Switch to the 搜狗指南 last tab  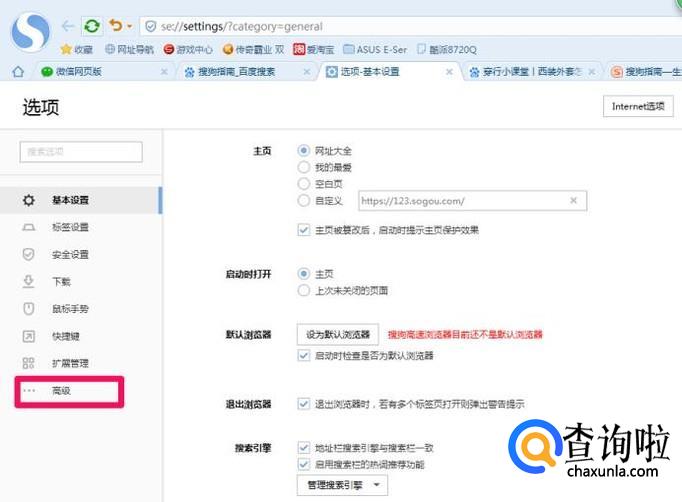coord(645,71)
